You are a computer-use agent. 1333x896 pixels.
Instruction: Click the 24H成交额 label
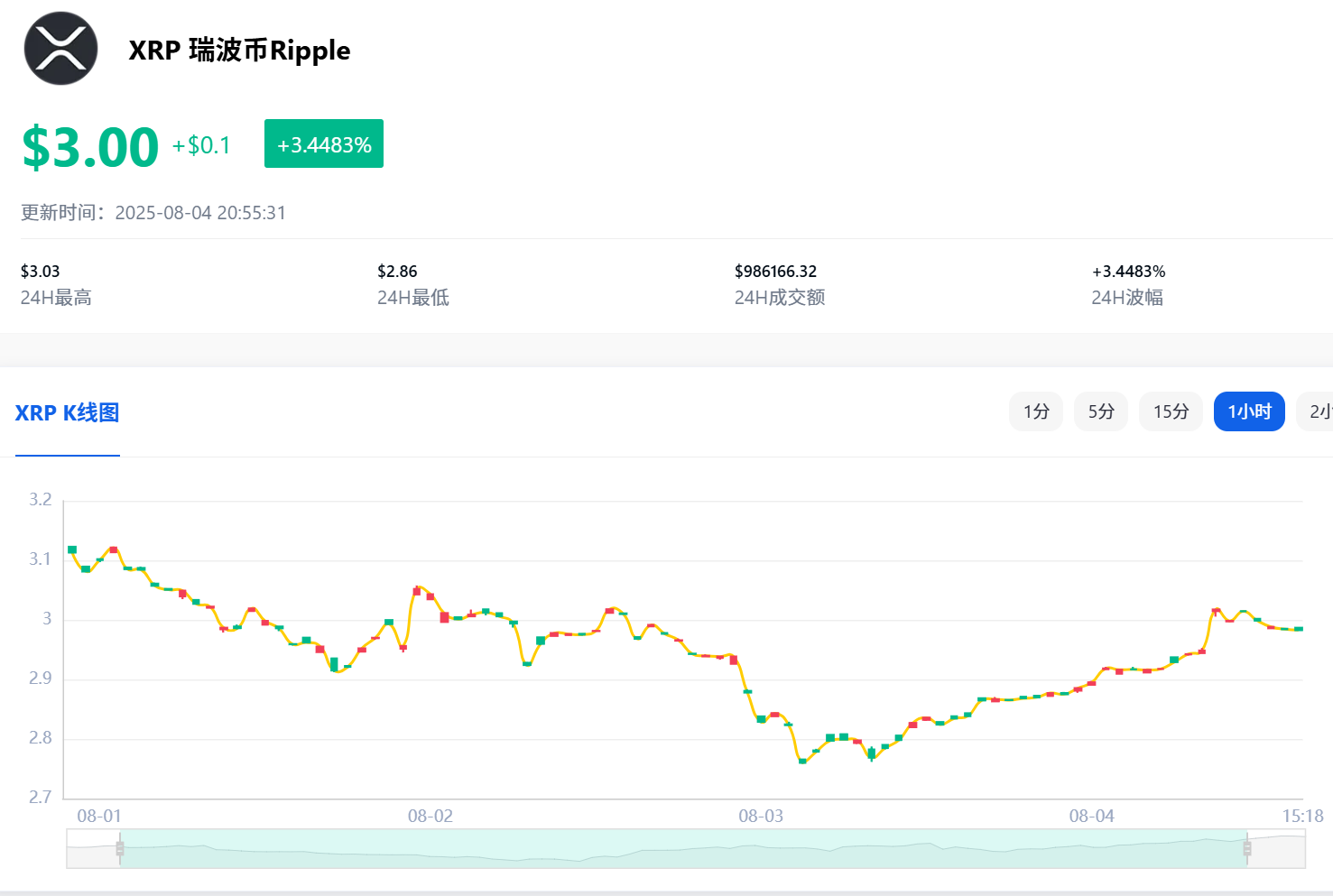pos(780,298)
